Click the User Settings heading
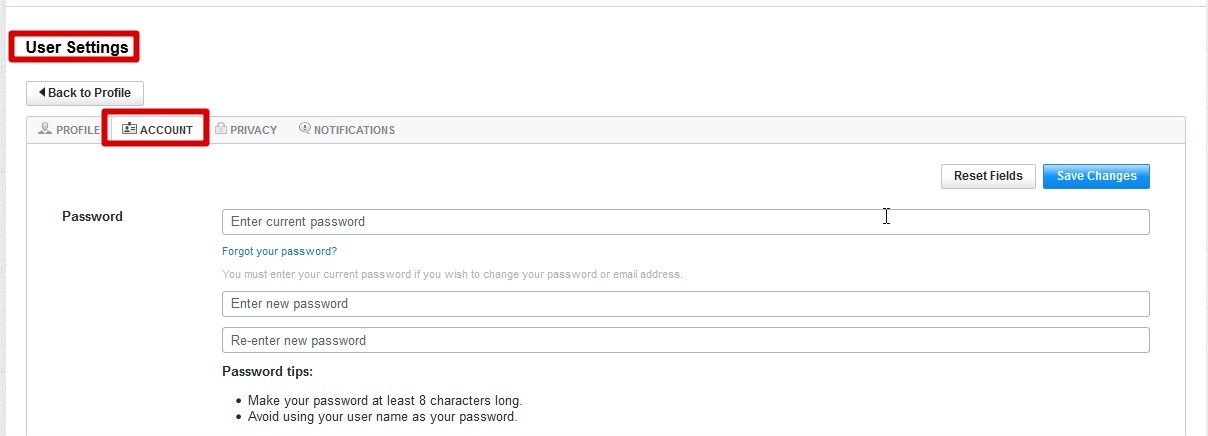1208x436 pixels. (x=77, y=47)
